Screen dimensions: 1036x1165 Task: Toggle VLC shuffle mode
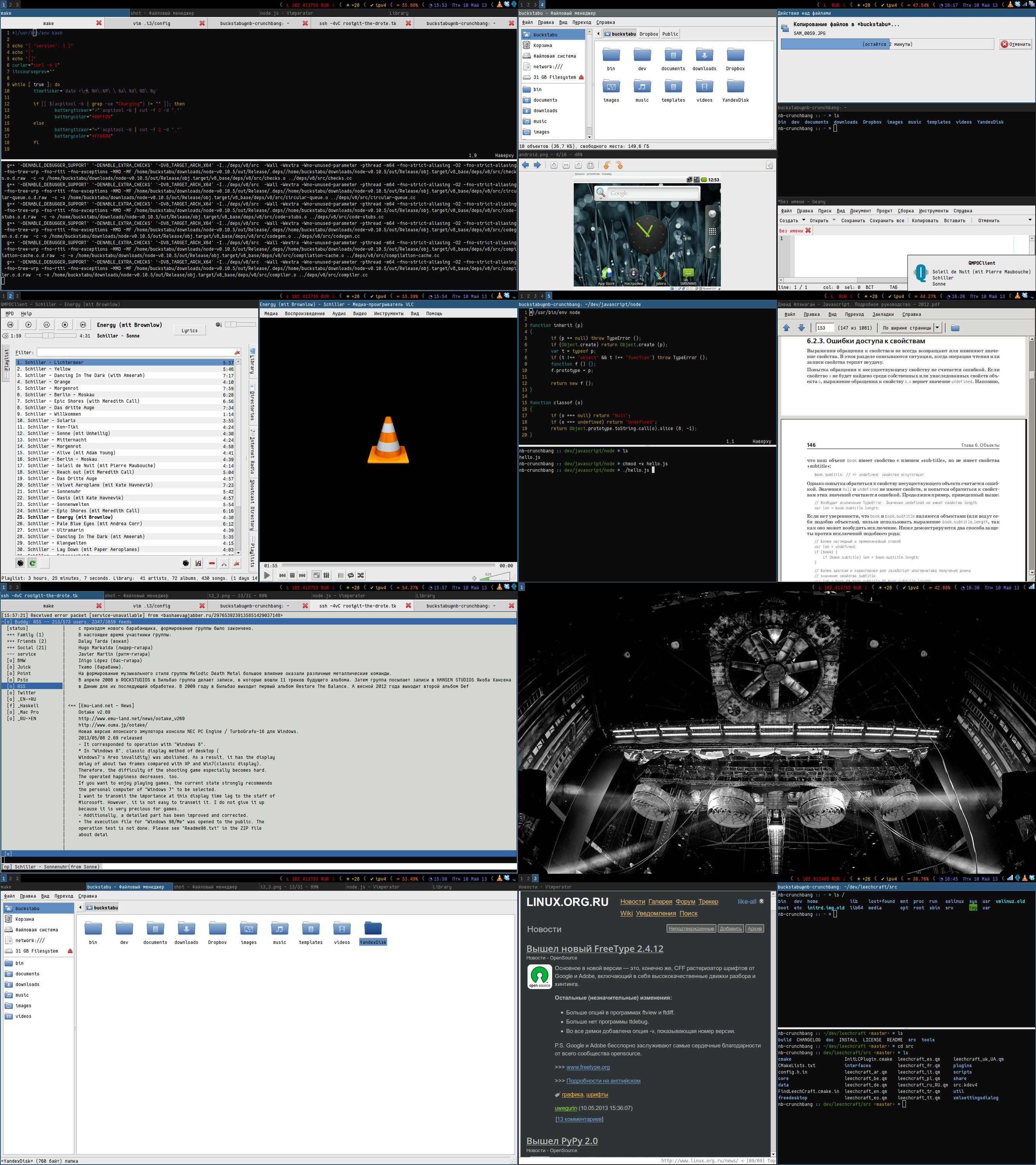click(x=361, y=575)
